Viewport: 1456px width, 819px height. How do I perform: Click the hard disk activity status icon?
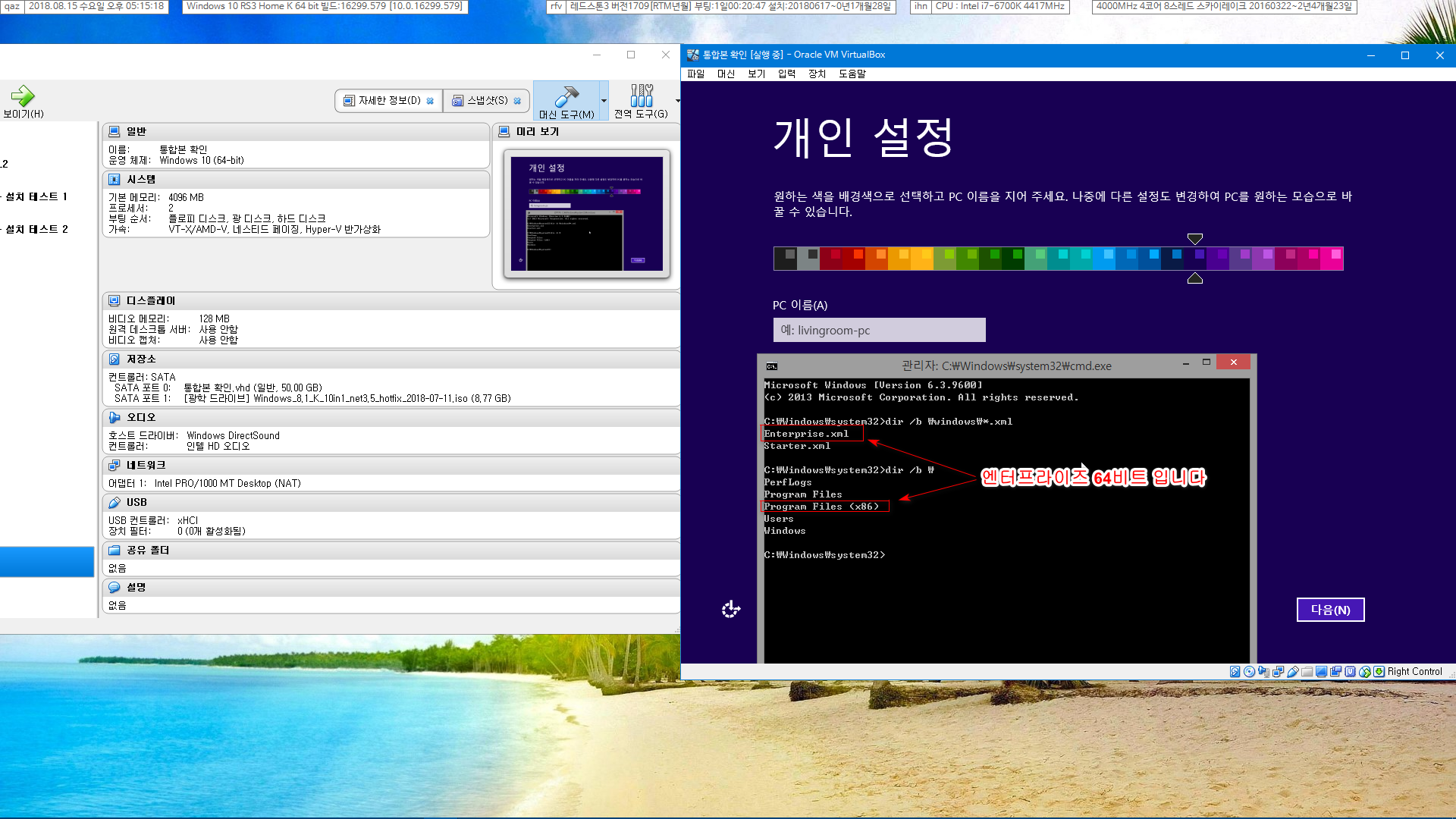1235,671
